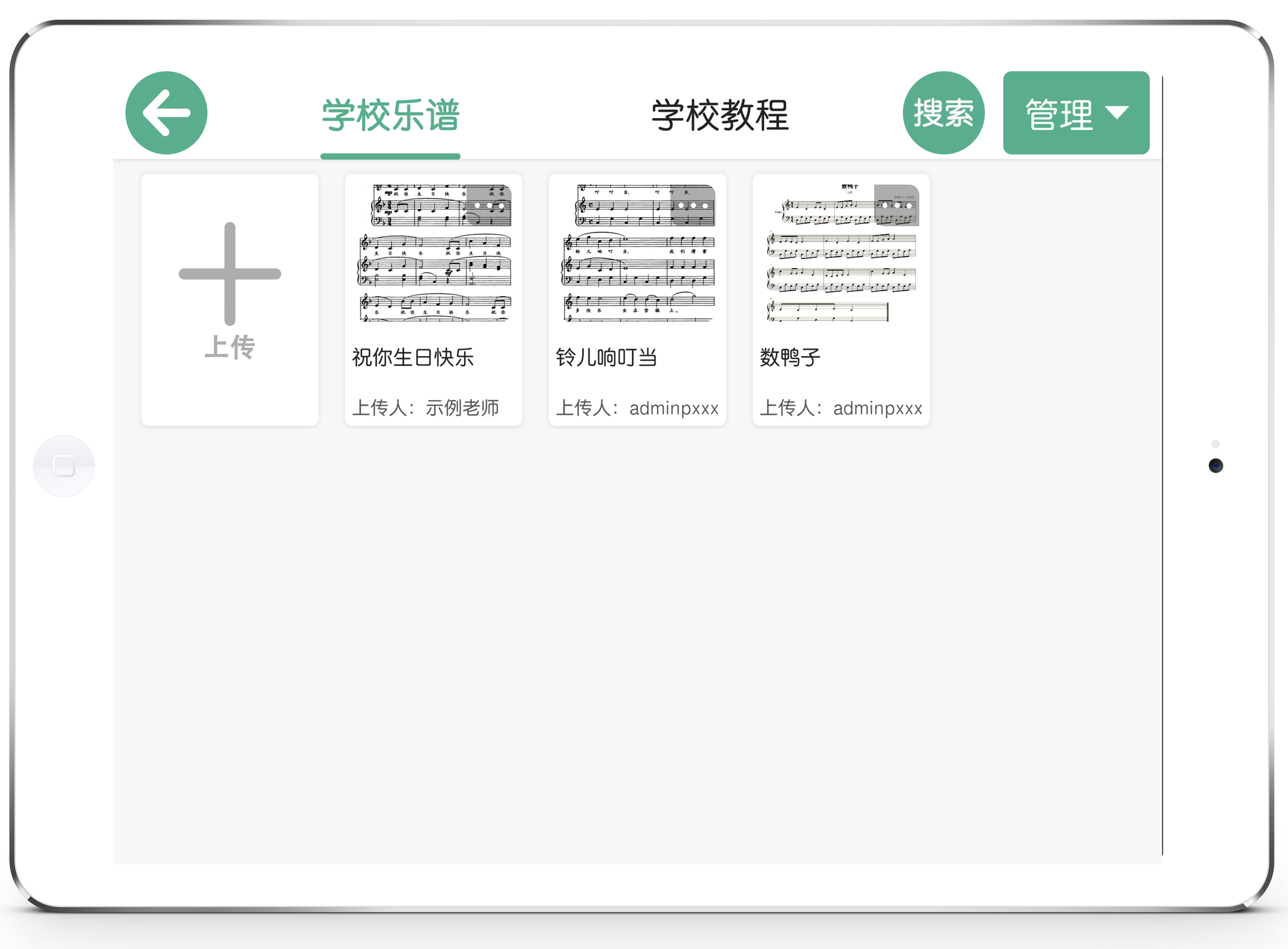Switch to the 学校乐谱 tab
This screenshot has height=949, width=1288.
click(391, 115)
